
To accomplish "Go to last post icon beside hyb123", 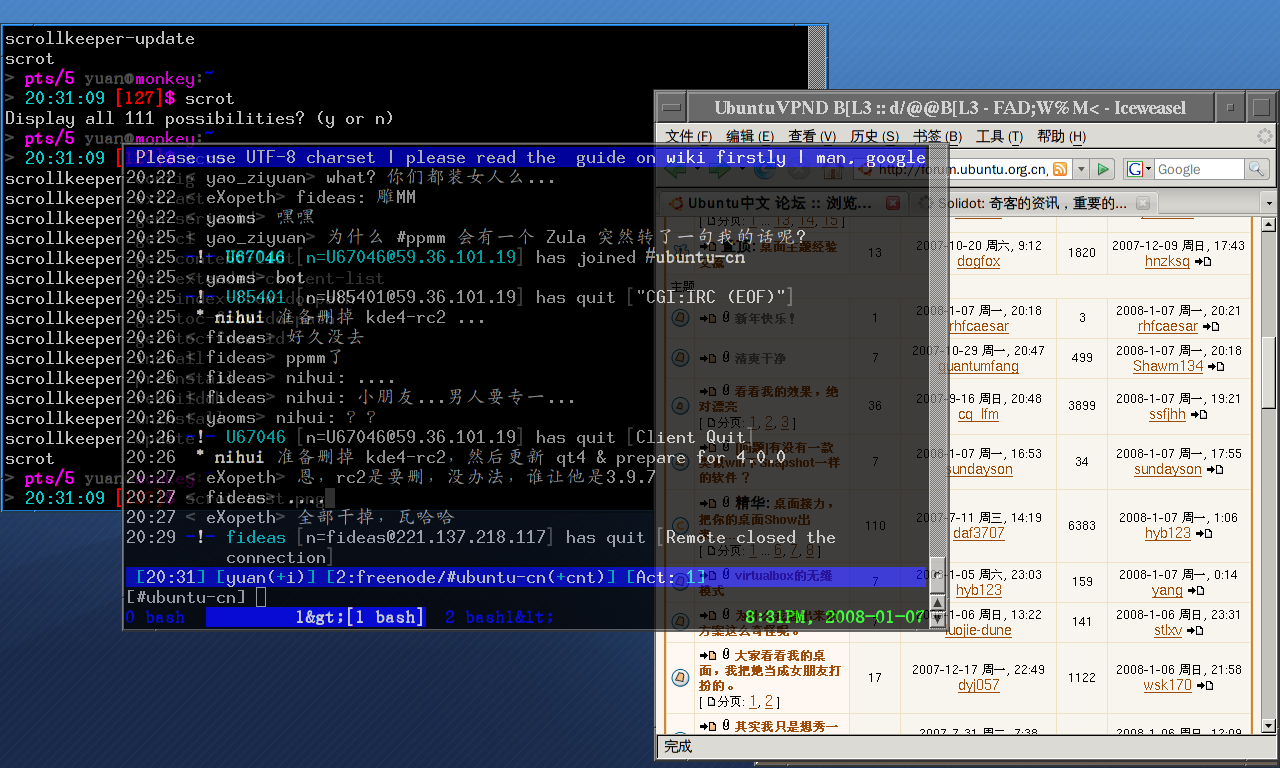I will [x=1203, y=534].
